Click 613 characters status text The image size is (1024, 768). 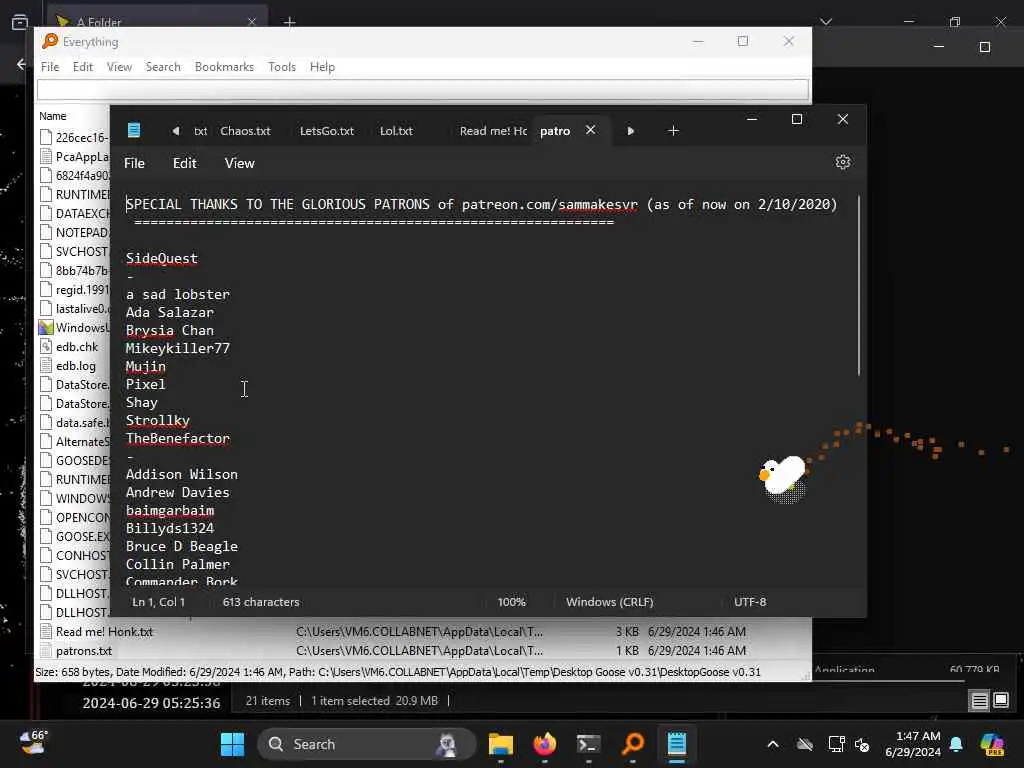[261, 602]
